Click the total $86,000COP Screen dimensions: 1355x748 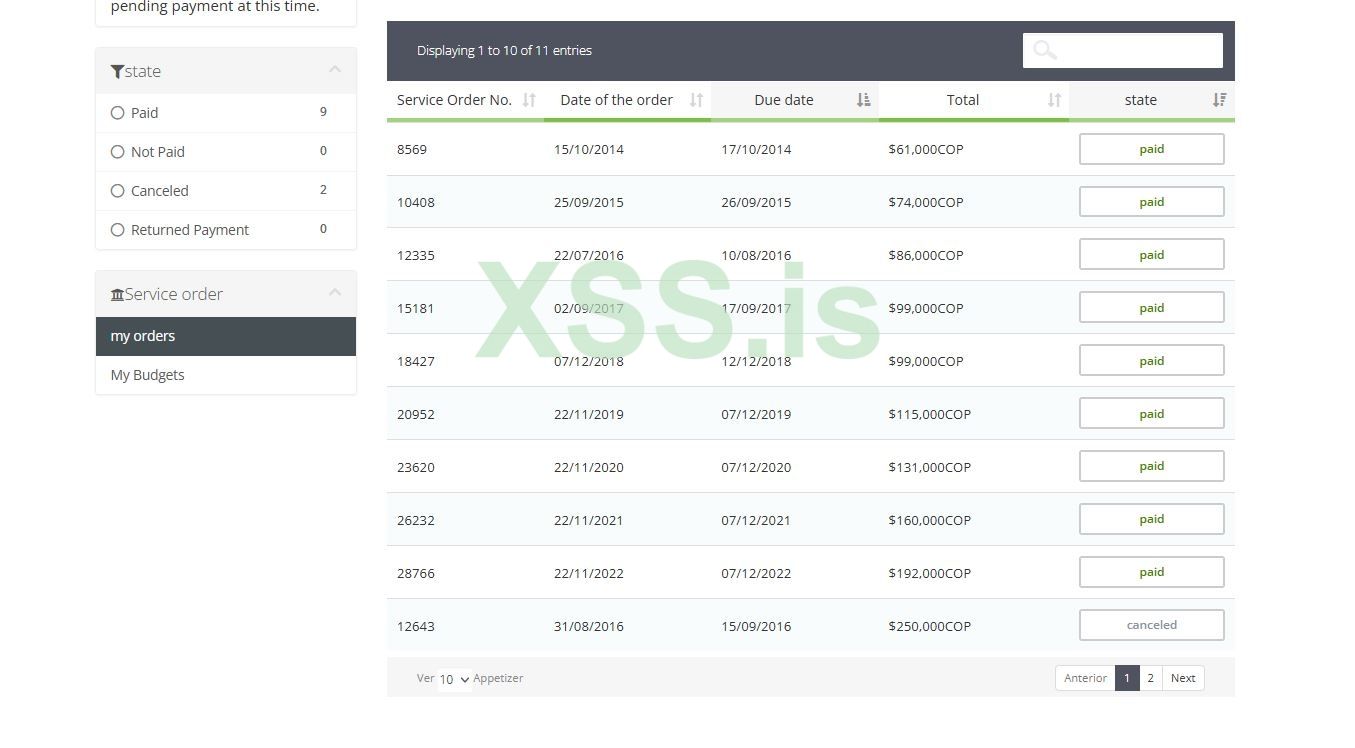tap(926, 256)
